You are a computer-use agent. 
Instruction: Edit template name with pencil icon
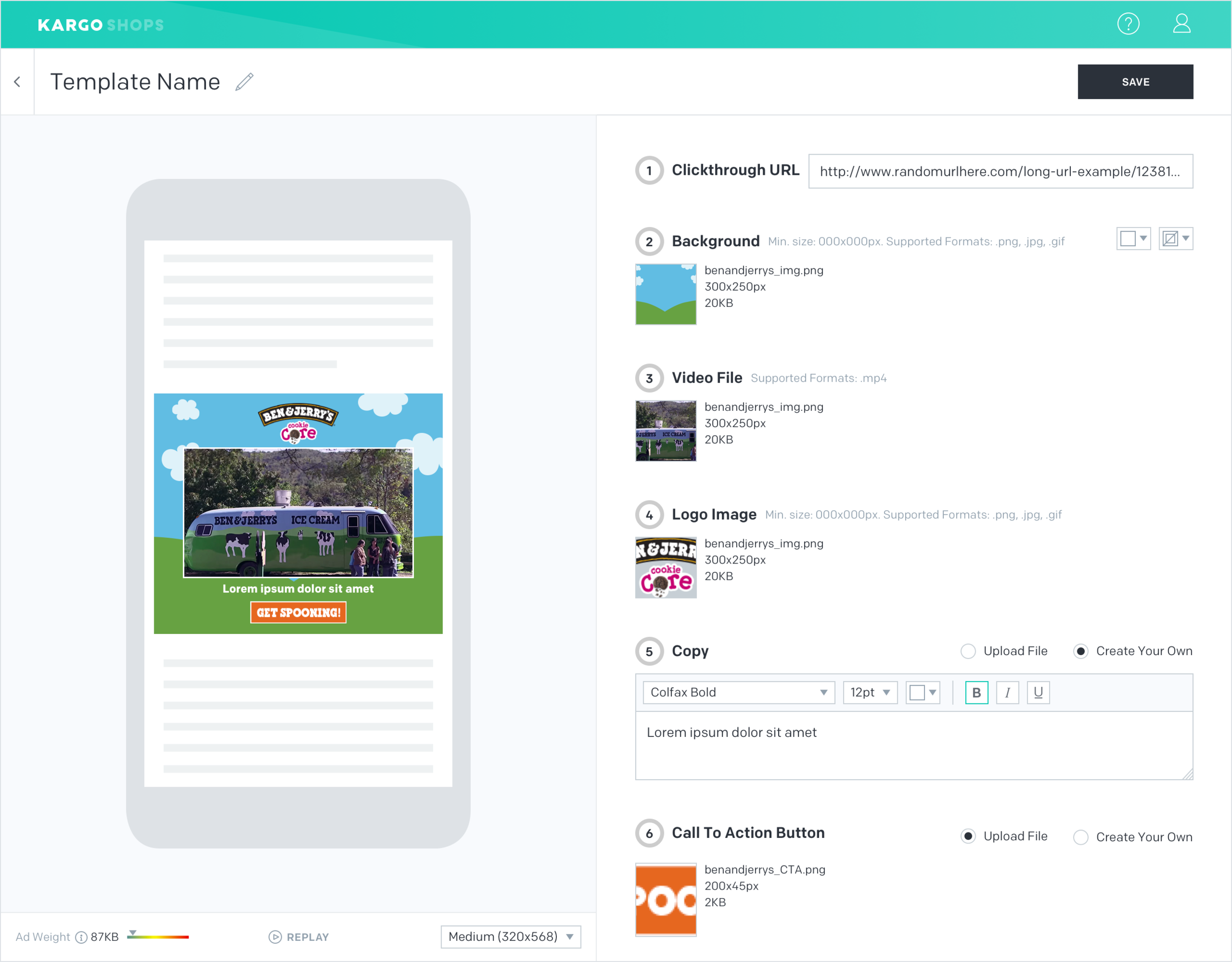point(244,82)
